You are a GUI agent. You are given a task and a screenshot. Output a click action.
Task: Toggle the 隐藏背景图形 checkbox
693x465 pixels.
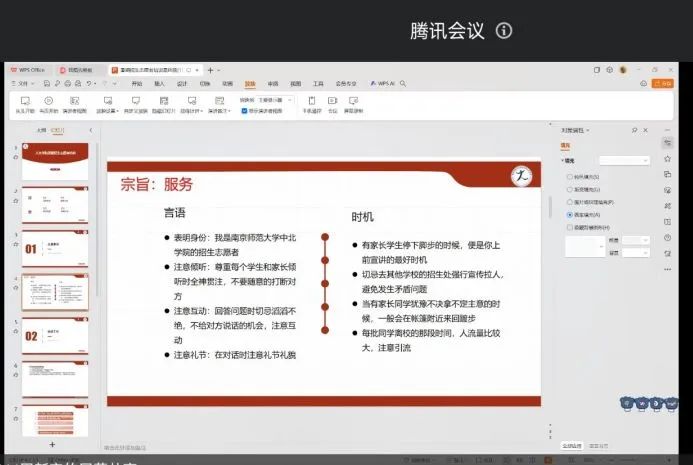(x=570, y=227)
